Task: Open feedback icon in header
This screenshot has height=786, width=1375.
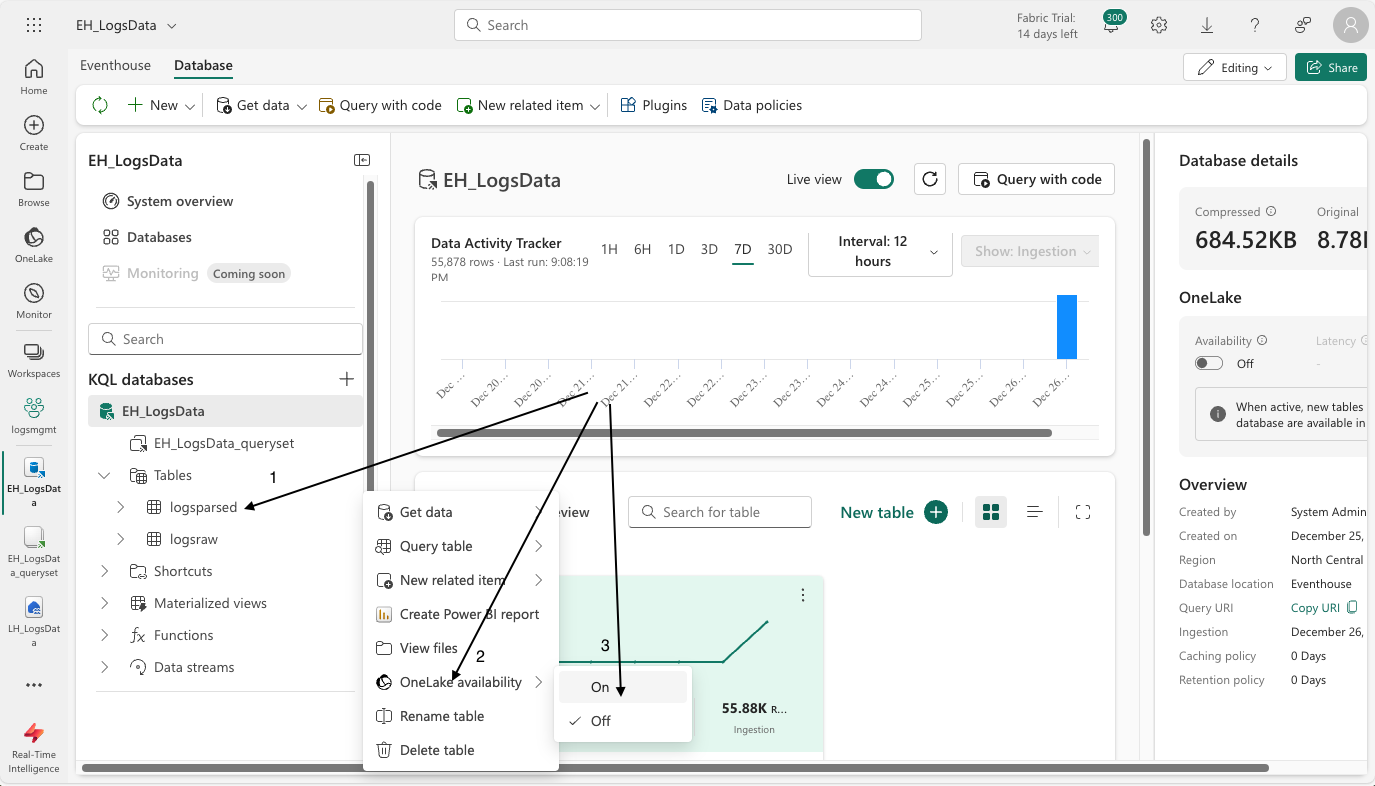Action: click(x=1303, y=25)
